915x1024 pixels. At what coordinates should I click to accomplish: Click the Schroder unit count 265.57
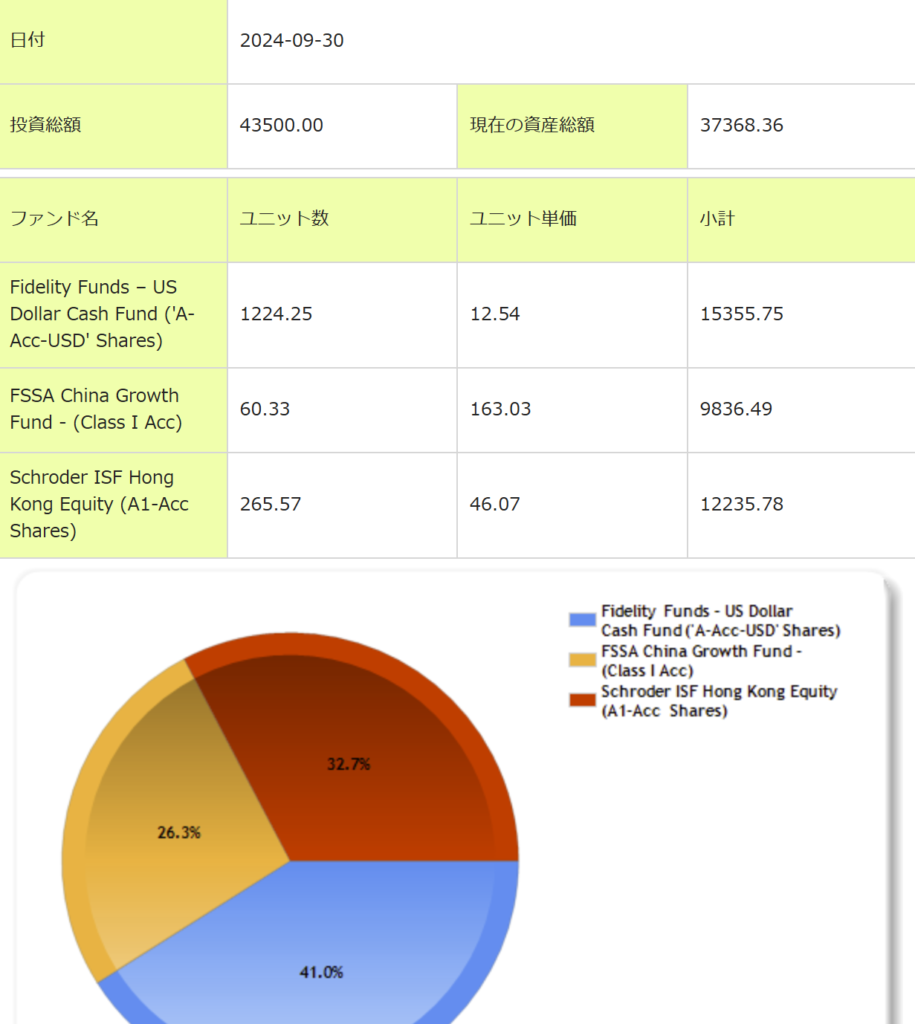click(270, 504)
